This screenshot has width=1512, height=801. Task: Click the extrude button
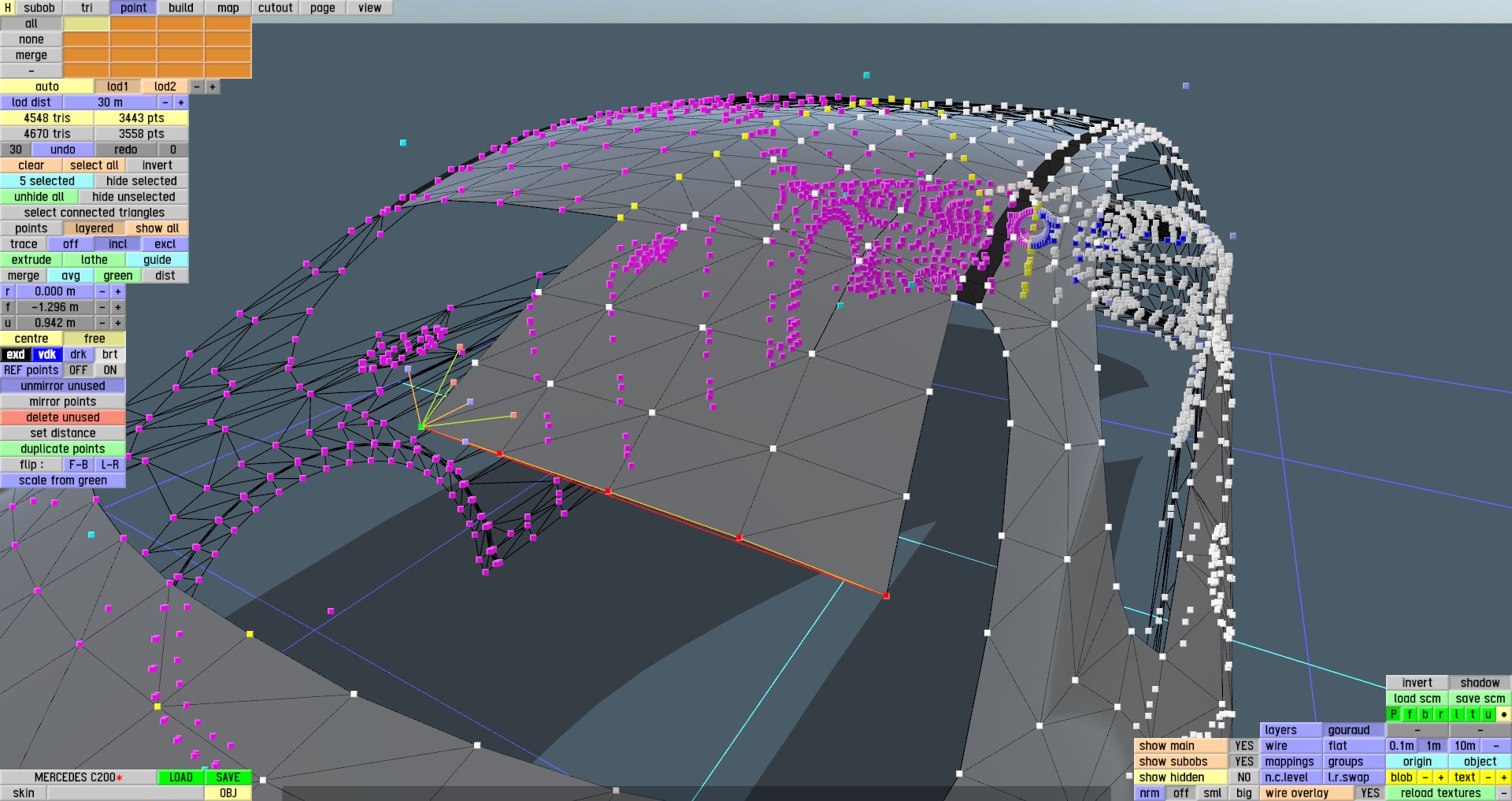(x=31, y=260)
